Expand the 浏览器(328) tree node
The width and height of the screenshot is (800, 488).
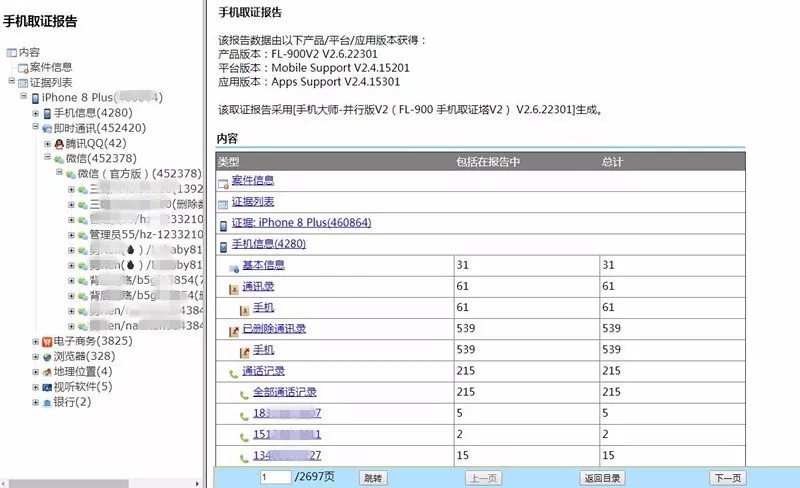[x=35, y=357]
